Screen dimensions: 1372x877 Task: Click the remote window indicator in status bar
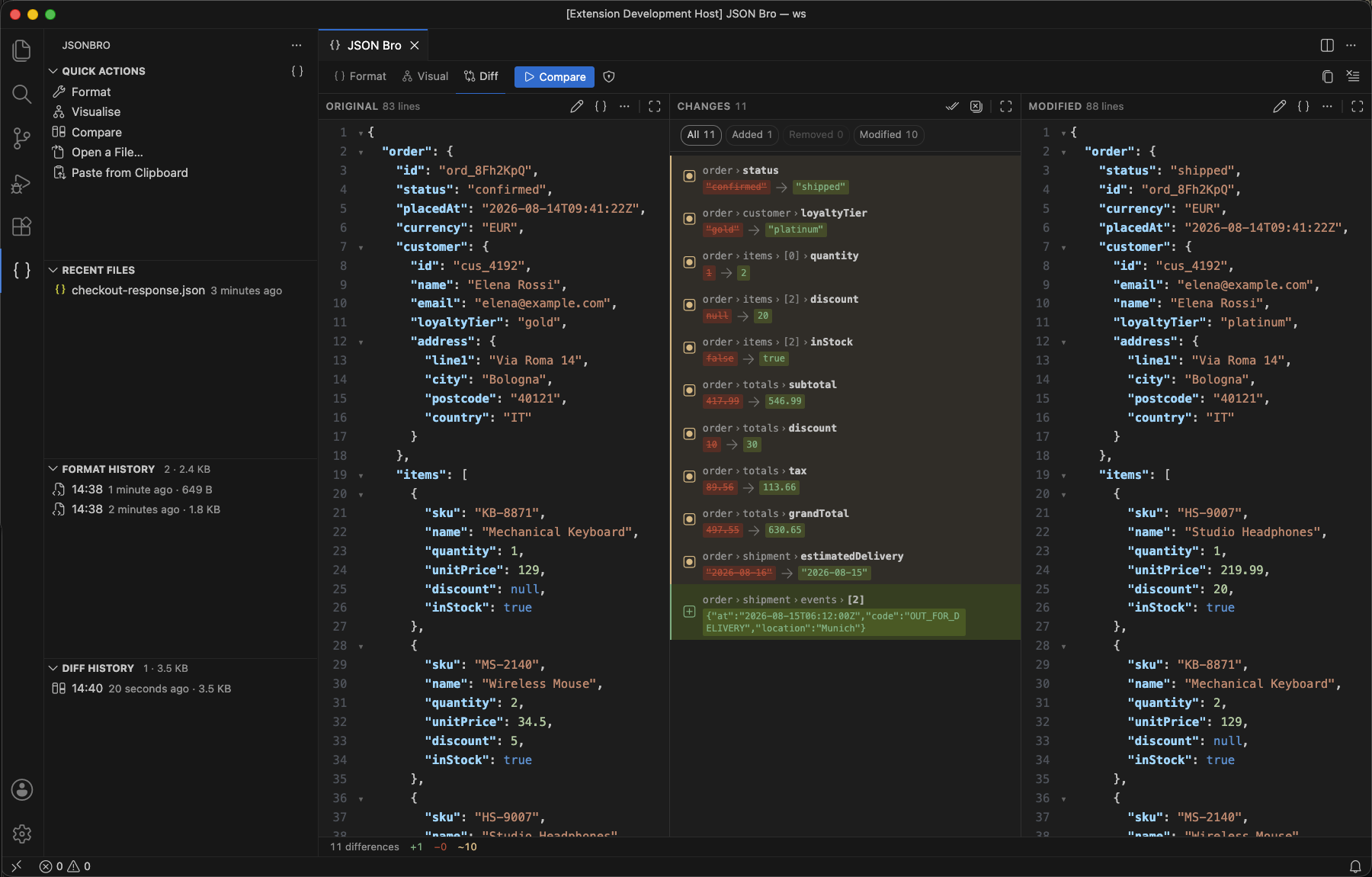17,866
